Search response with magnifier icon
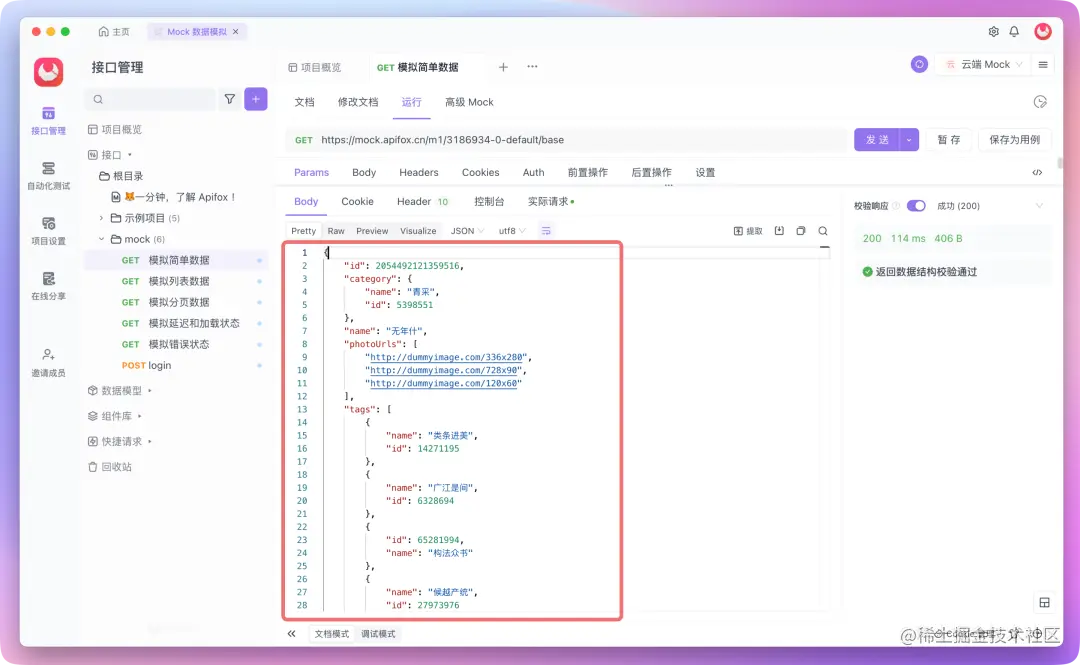Viewport: 1080px width, 665px height. click(x=822, y=231)
